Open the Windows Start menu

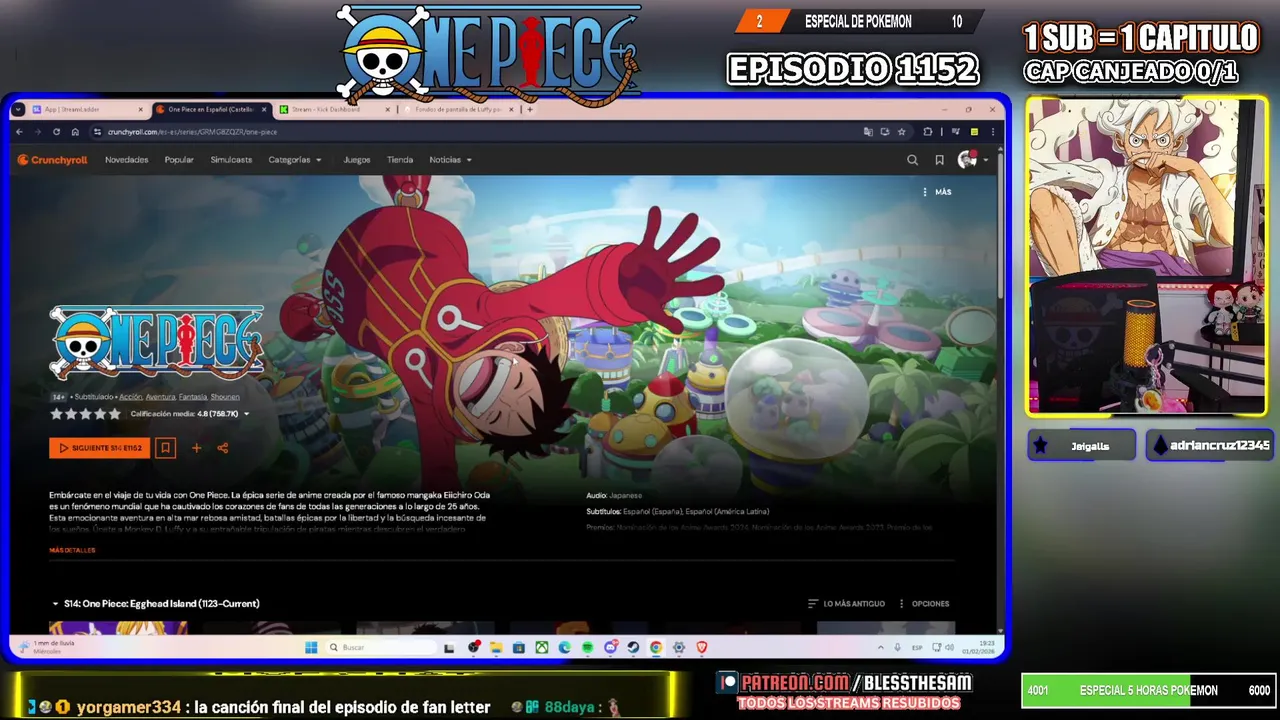click(x=311, y=648)
